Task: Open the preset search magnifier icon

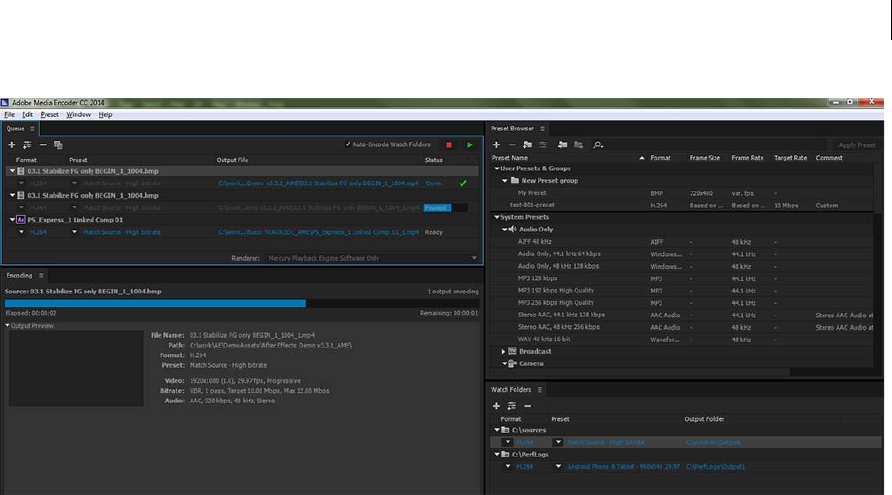Action: tap(598, 145)
